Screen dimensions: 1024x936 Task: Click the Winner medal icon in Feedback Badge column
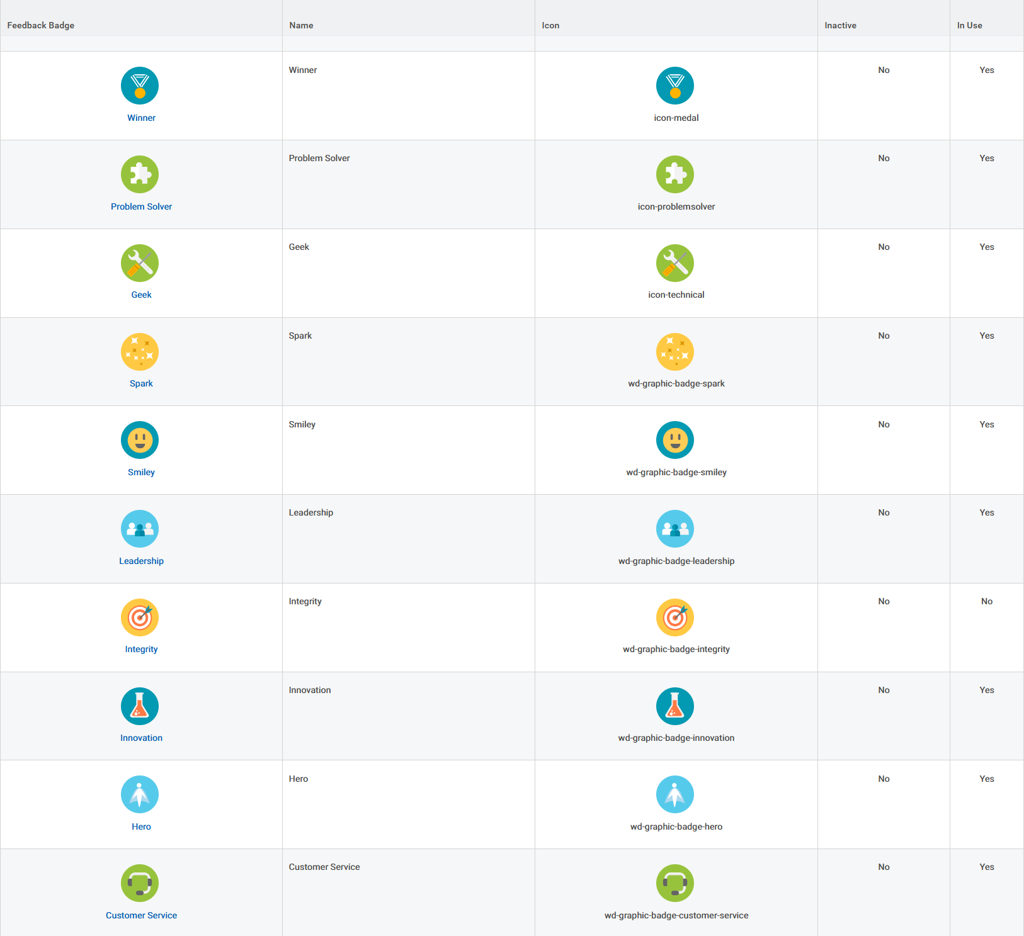(x=140, y=86)
